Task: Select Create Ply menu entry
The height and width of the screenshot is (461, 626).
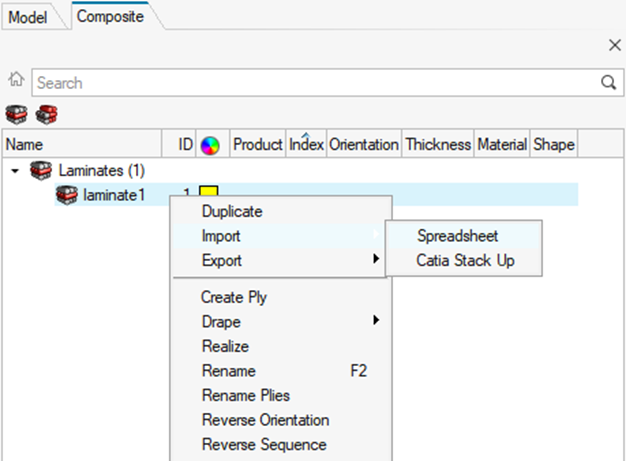Action: [233, 297]
